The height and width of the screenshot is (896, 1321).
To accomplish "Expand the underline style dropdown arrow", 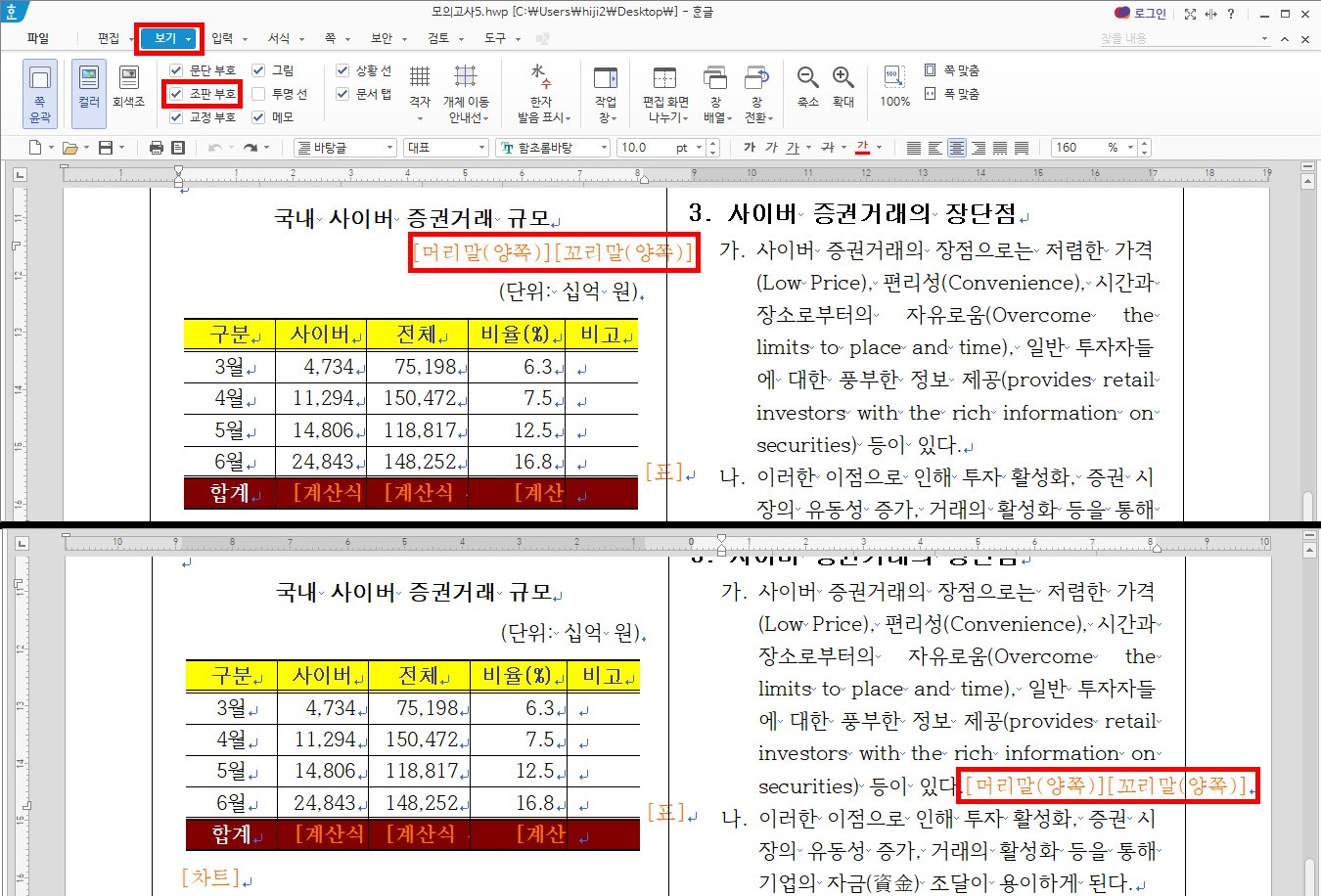I will coord(808,148).
